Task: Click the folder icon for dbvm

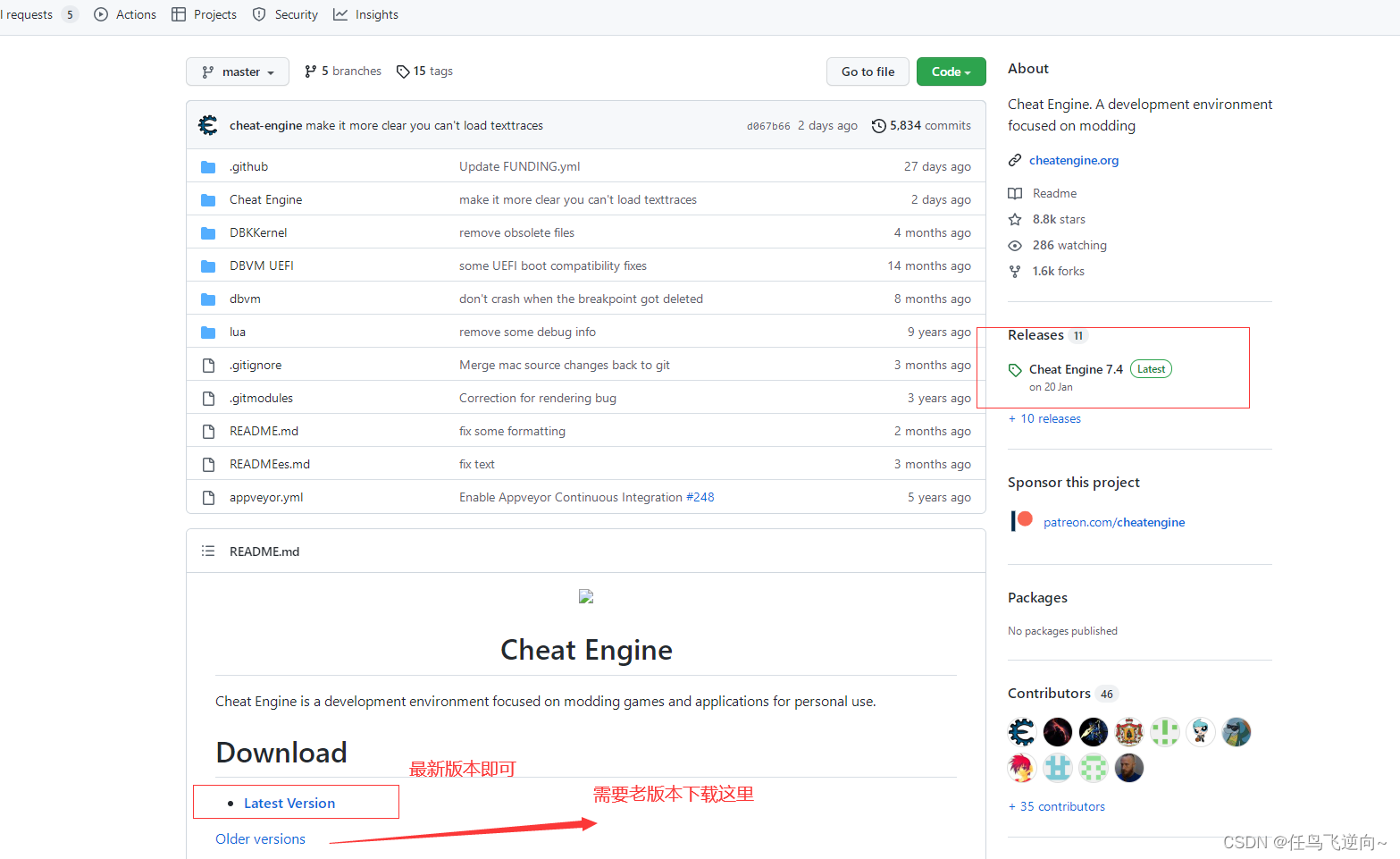Action: [208, 299]
